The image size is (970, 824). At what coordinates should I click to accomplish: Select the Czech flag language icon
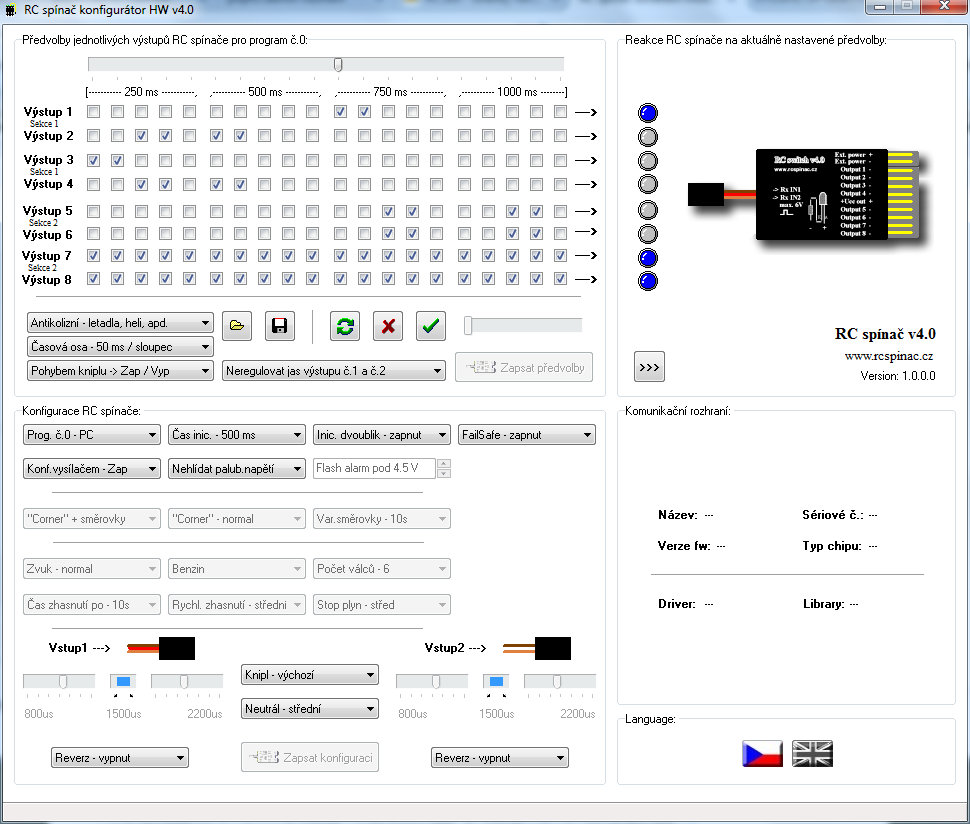click(762, 753)
